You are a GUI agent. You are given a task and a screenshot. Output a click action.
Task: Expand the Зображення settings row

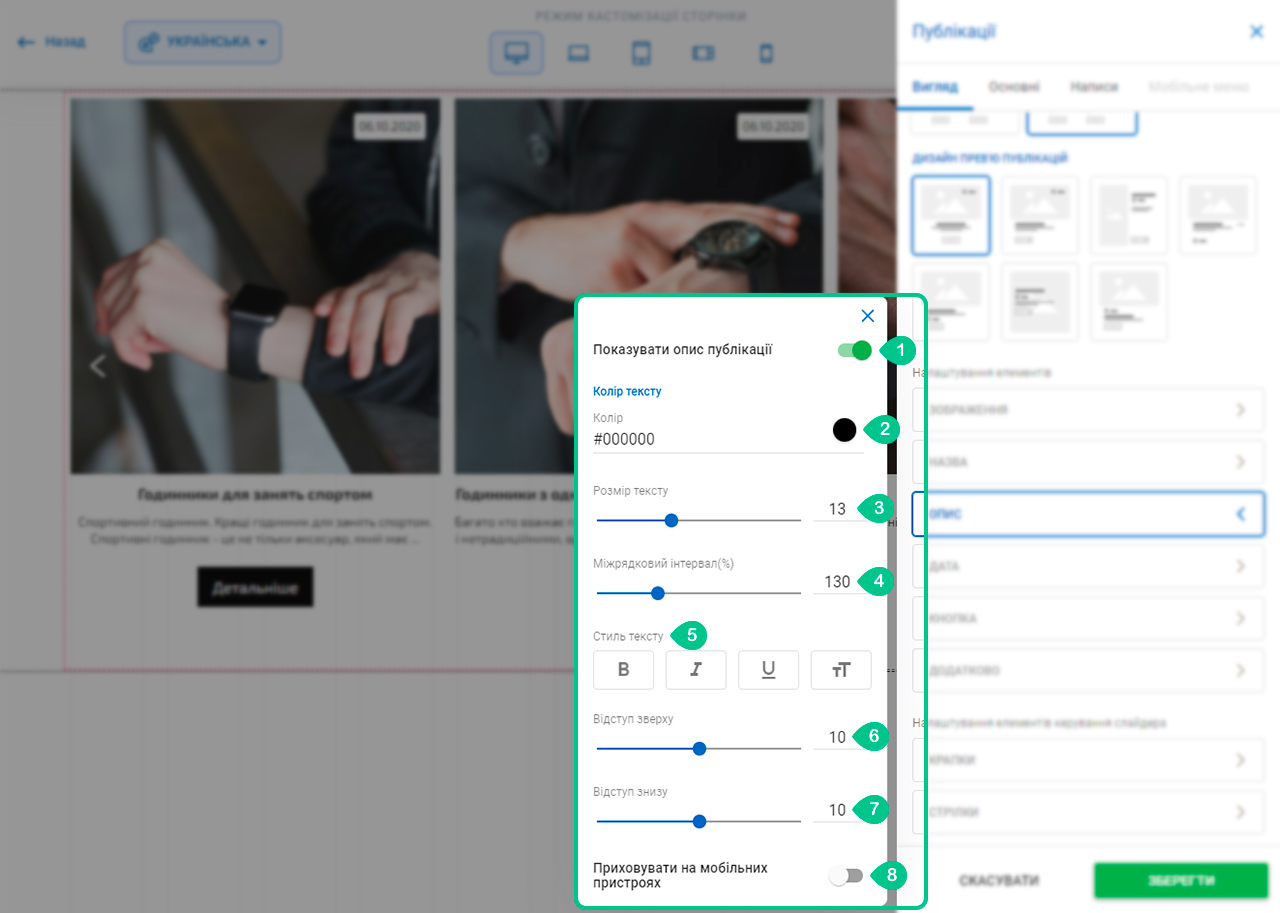tap(1088, 410)
